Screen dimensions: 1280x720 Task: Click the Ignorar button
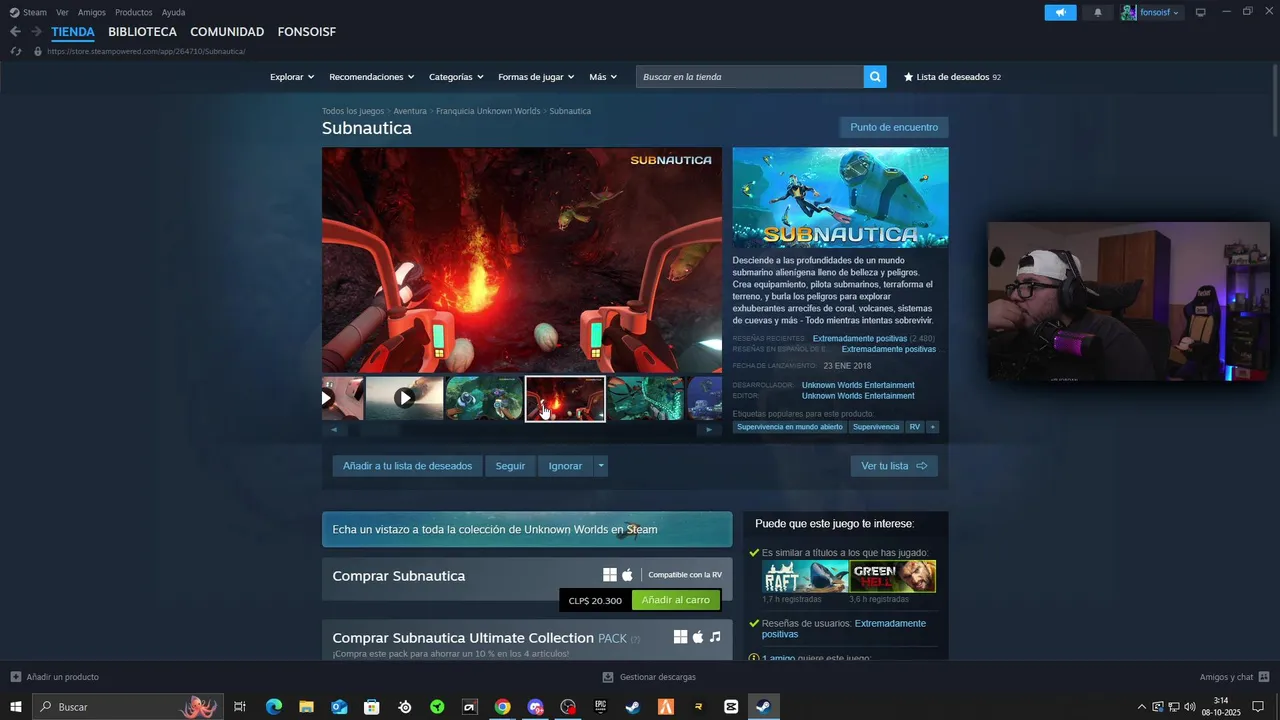565,466
